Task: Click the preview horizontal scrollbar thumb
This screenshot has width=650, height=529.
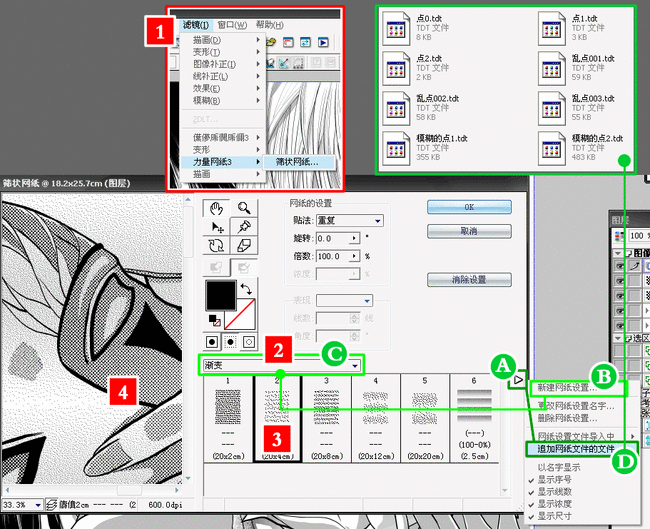Action: point(129,490)
